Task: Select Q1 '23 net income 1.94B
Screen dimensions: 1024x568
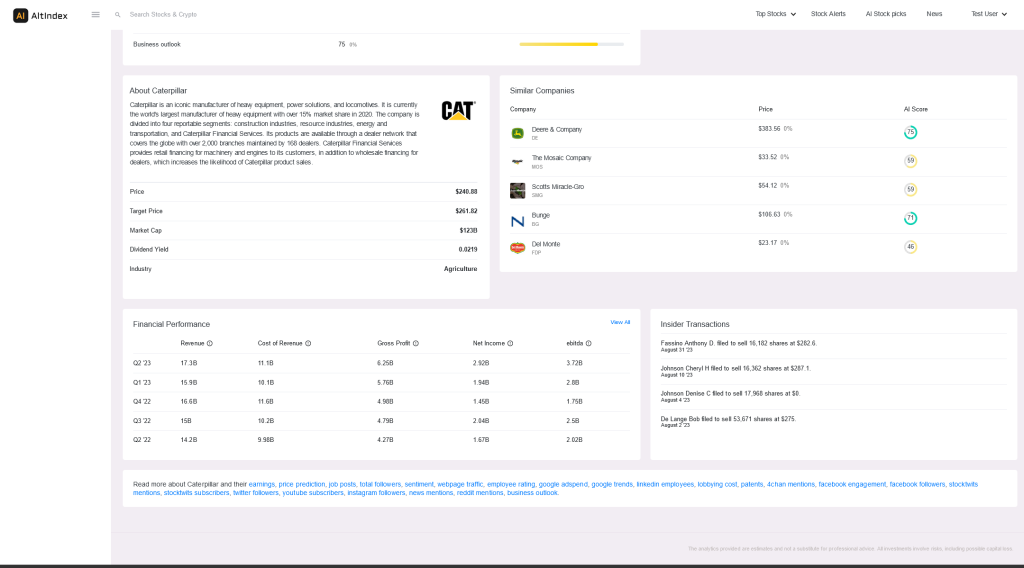Action: (x=481, y=383)
